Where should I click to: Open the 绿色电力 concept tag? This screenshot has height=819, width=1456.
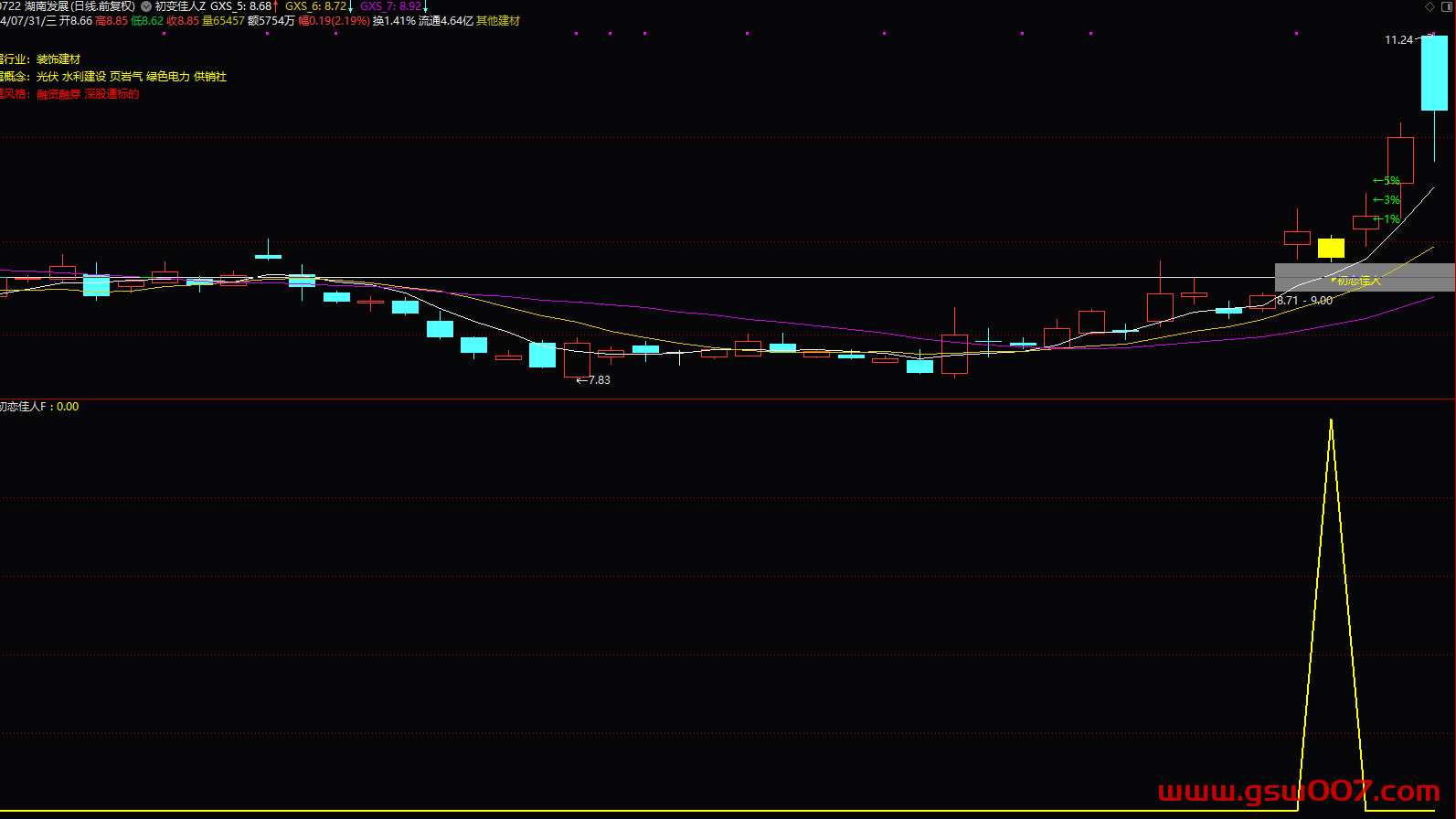pos(168,77)
